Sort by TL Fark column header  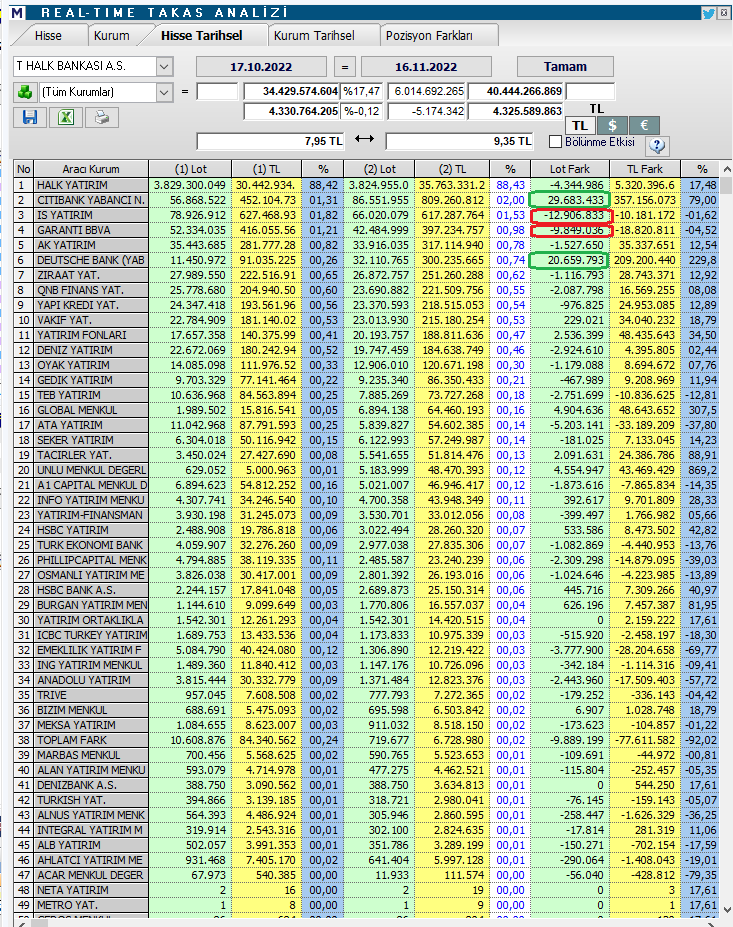coord(644,169)
